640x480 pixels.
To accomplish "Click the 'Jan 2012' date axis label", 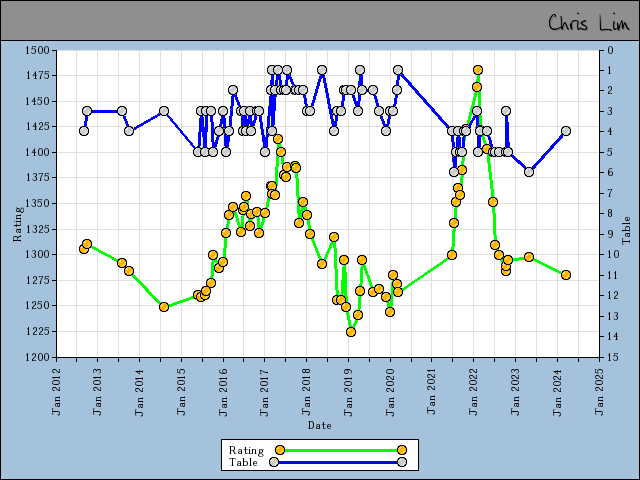I will pos(56,392).
